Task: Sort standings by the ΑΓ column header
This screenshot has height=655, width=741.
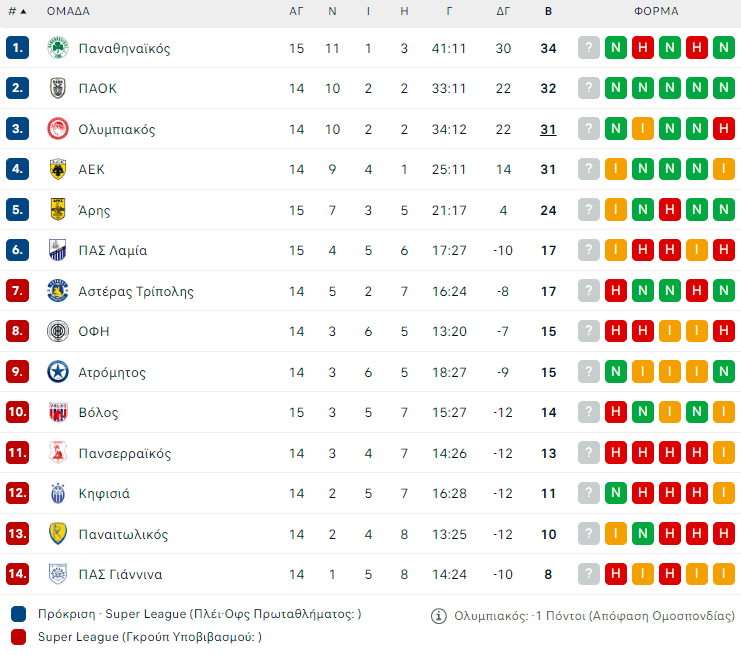Action: 296,12
